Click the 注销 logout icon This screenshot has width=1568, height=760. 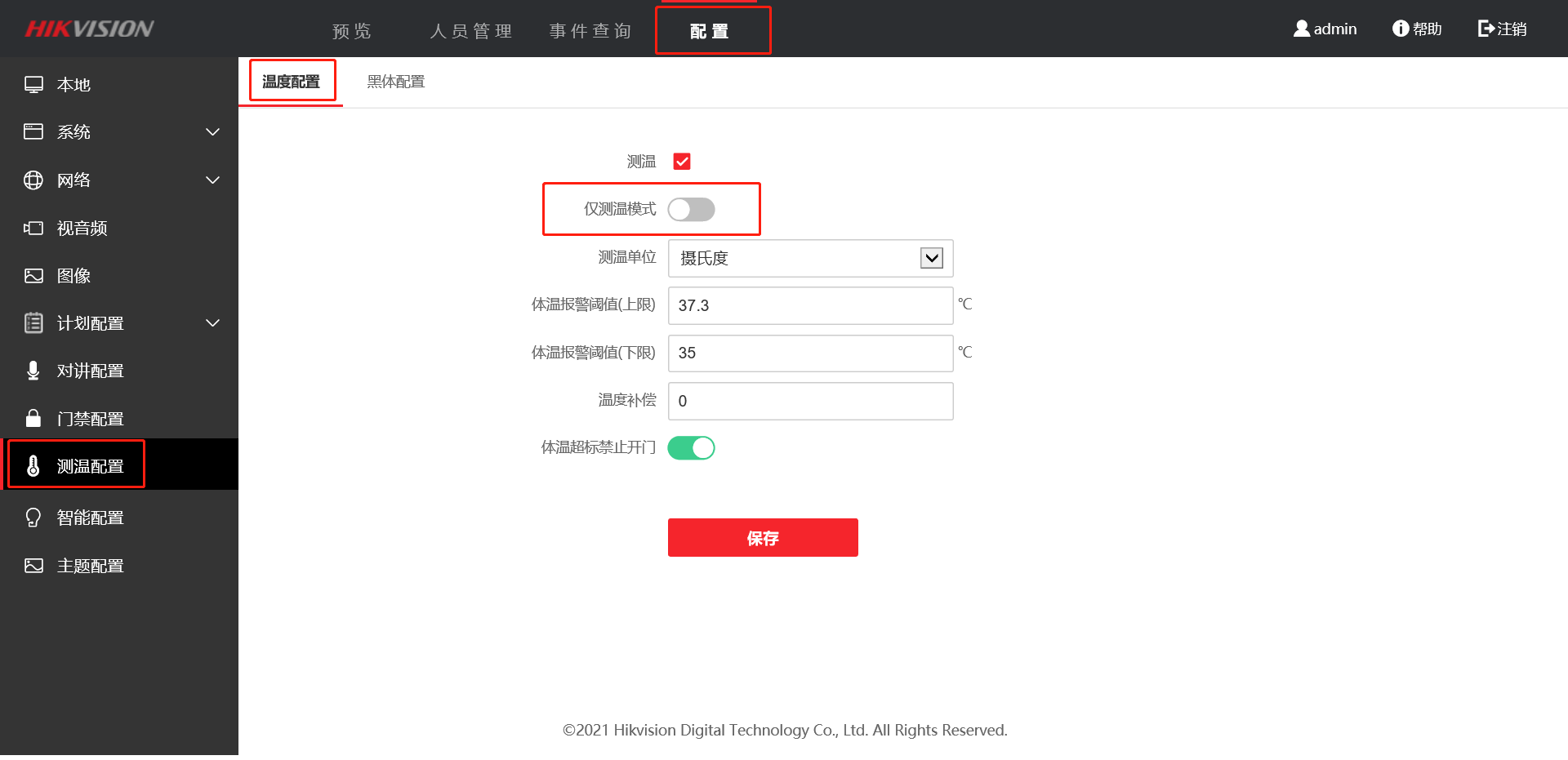[1486, 29]
